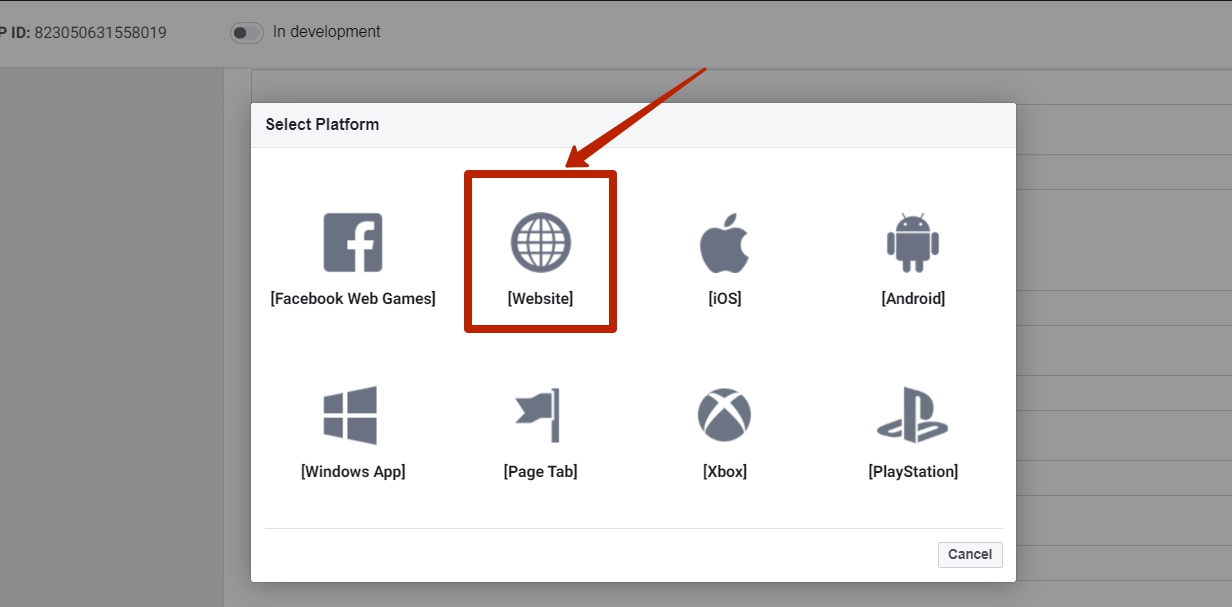Select the Android robot platform icon

pos(912,241)
